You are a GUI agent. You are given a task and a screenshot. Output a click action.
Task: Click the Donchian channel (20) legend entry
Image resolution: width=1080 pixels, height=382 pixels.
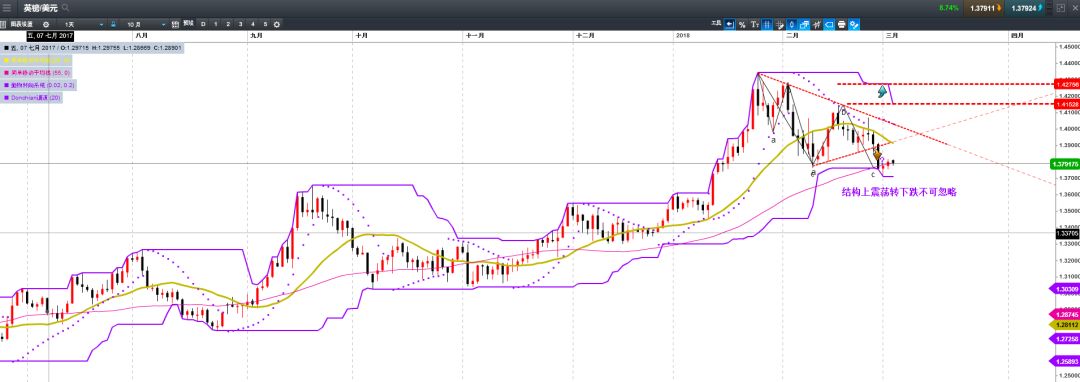coord(31,98)
